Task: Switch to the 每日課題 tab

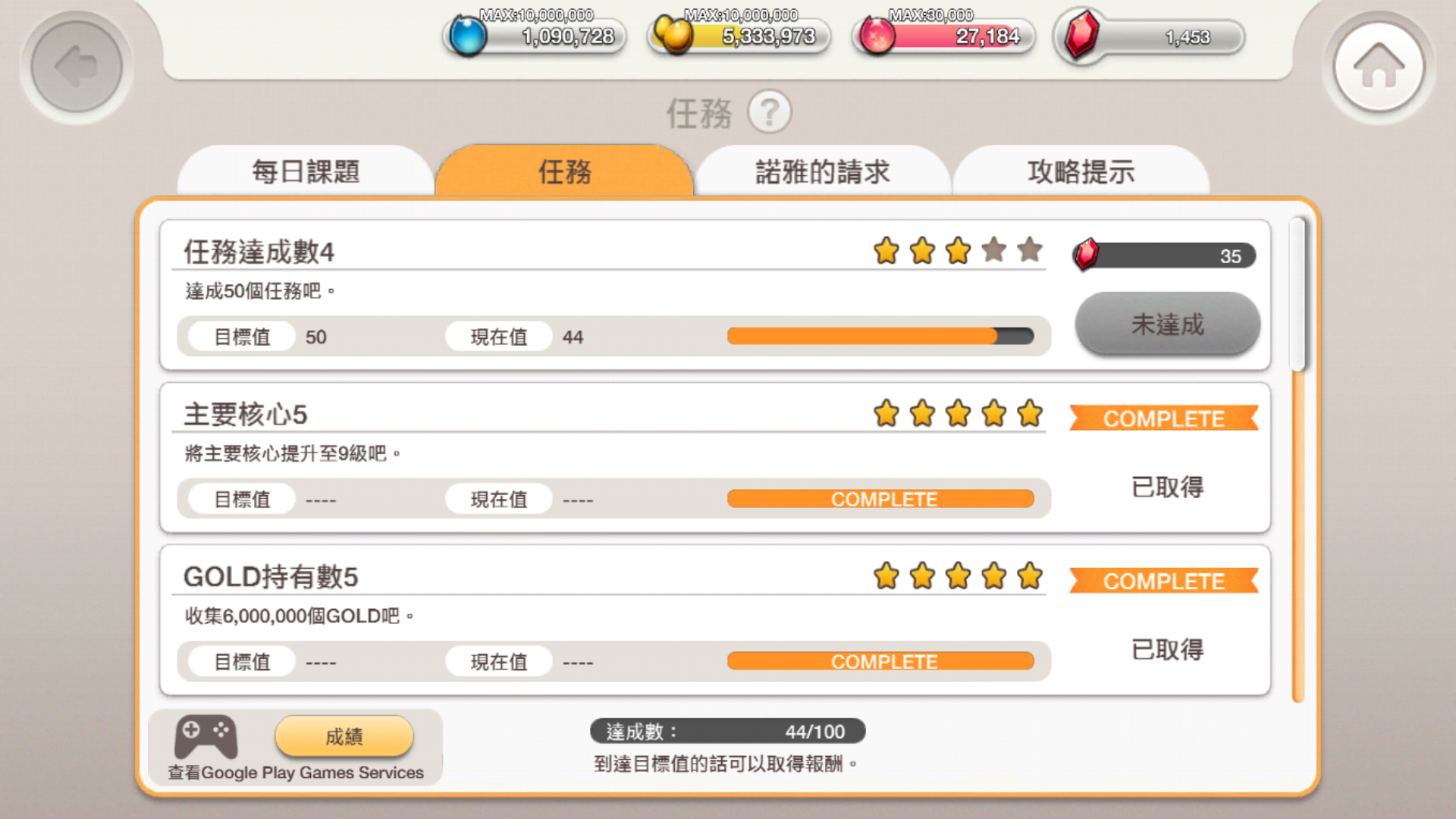Action: pos(306,171)
